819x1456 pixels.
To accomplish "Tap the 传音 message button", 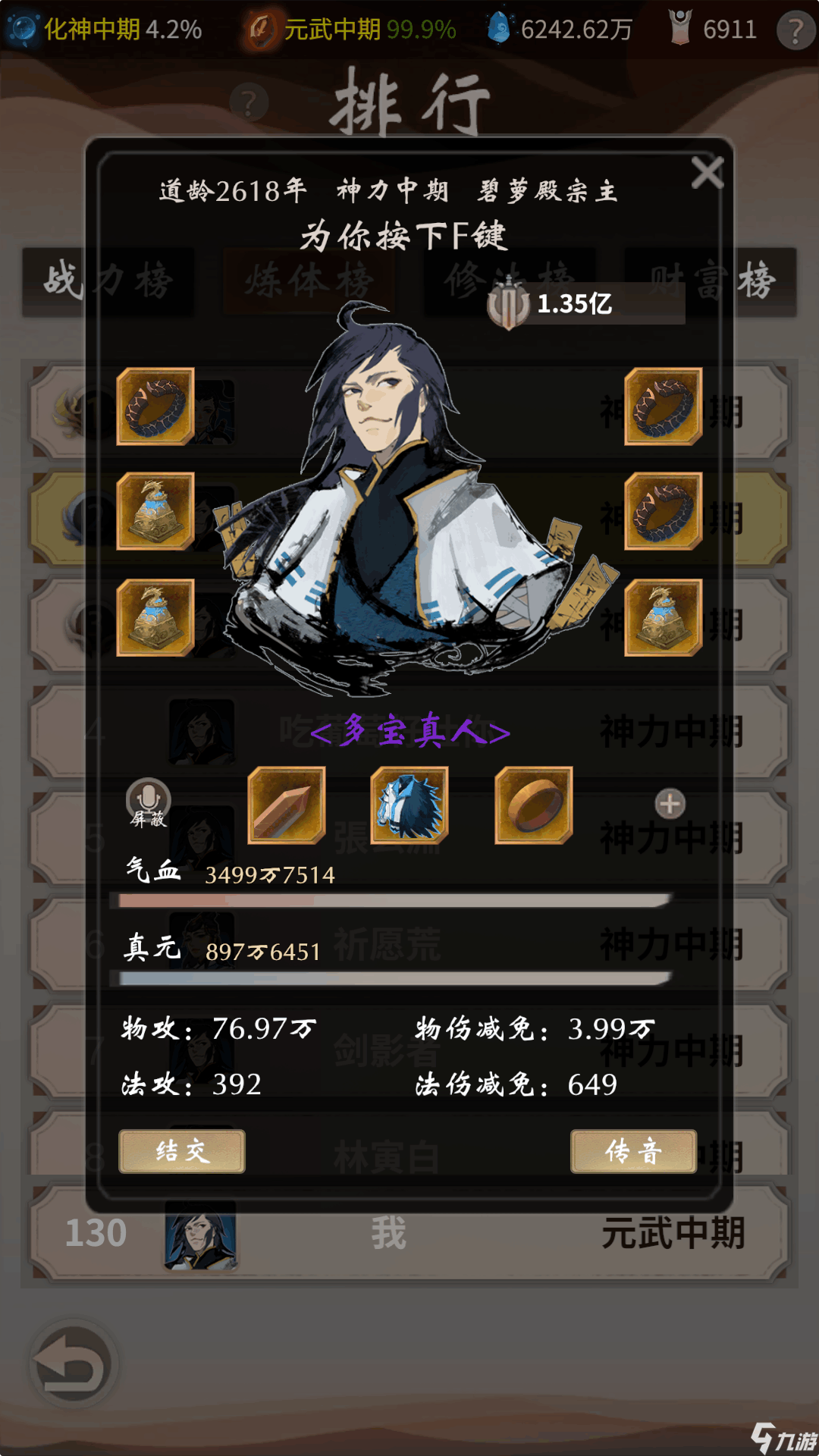I will click(x=633, y=1151).
